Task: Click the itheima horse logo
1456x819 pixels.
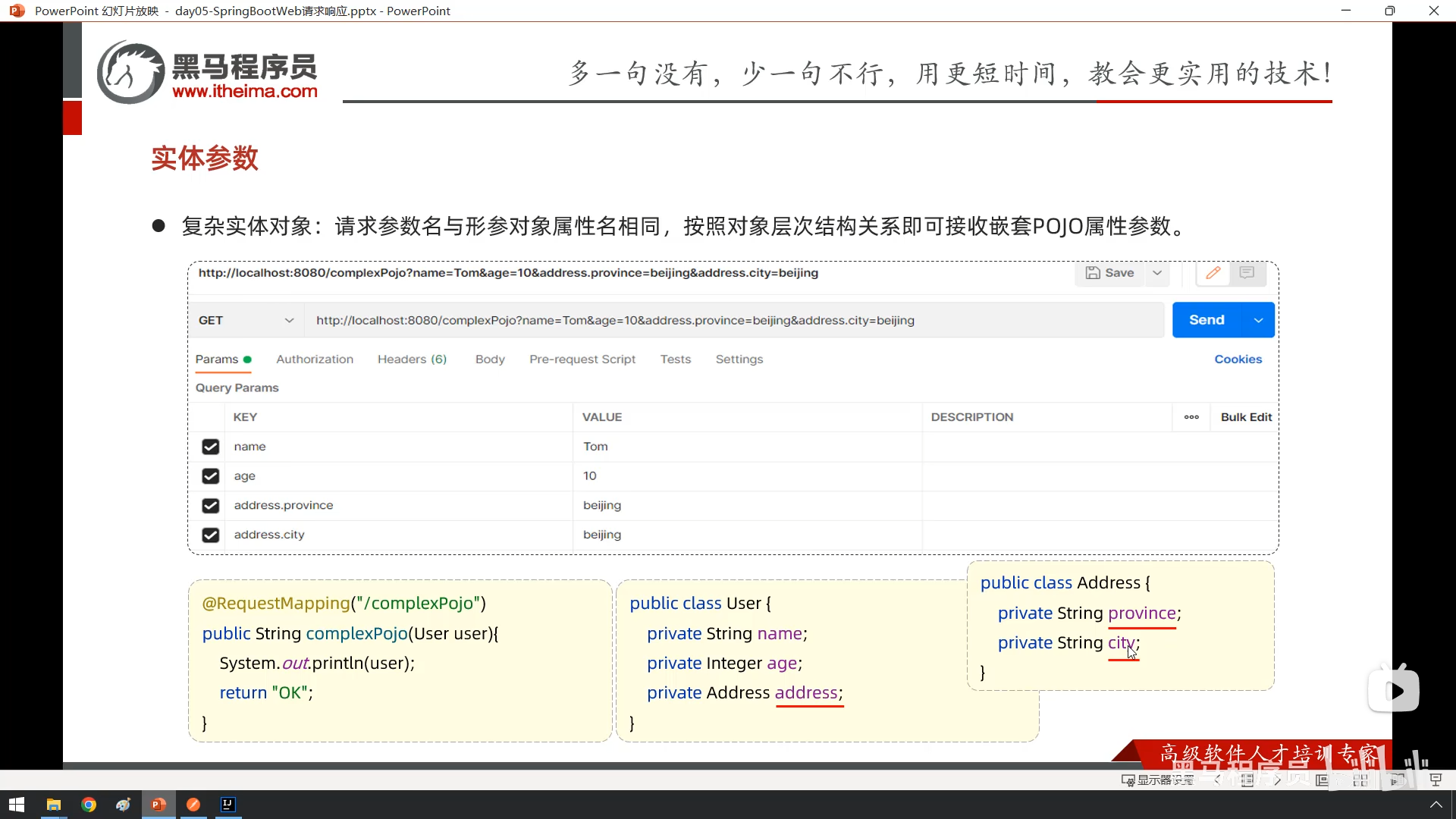Action: coord(130,73)
